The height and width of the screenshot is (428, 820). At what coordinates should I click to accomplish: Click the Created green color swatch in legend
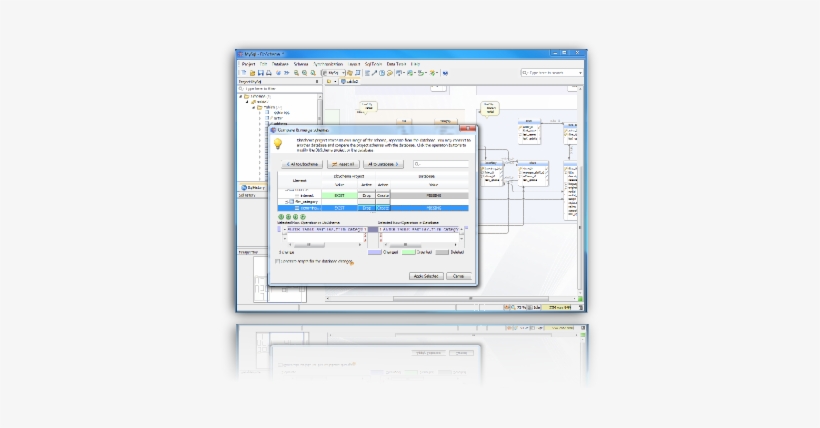pos(408,252)
